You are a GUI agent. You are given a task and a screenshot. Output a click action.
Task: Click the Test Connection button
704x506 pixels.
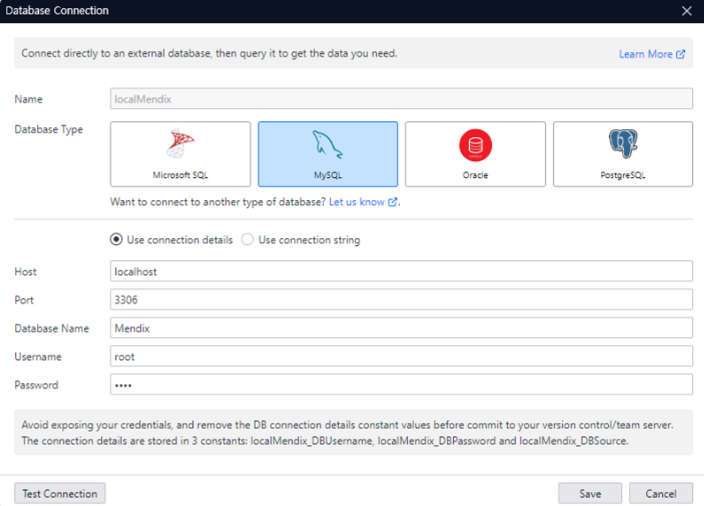(x=60, y=493)
